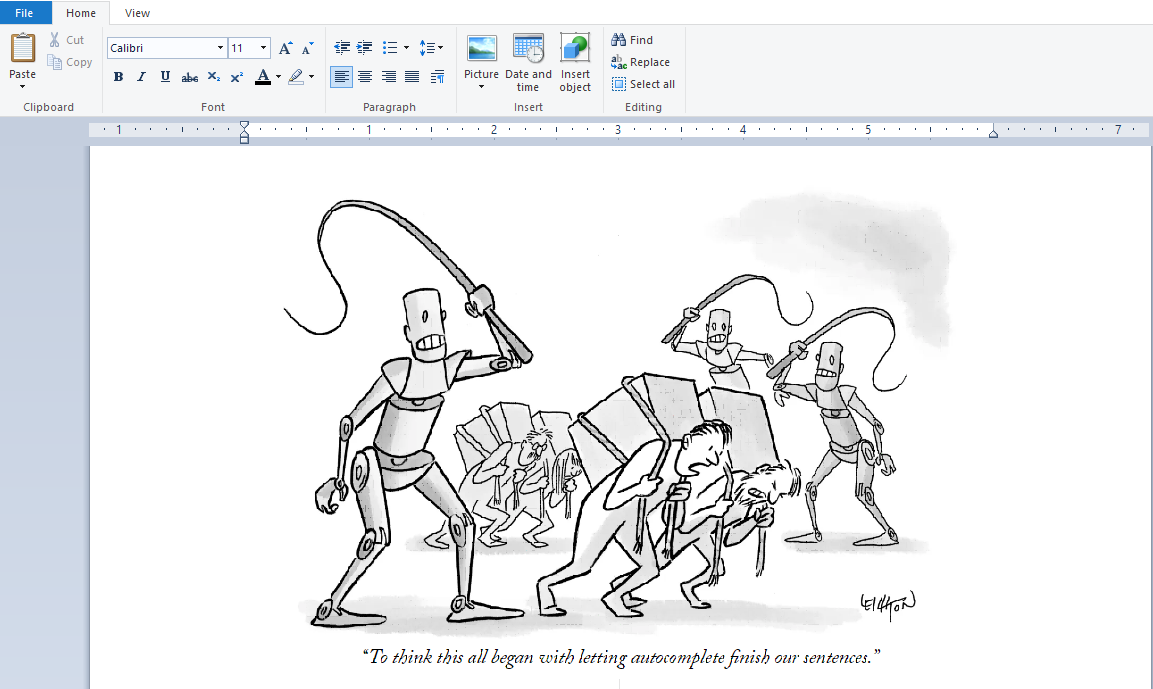Click the Paste clipboard icon
This screenshot has width=1153, height=689.
[x=22, y=48]
